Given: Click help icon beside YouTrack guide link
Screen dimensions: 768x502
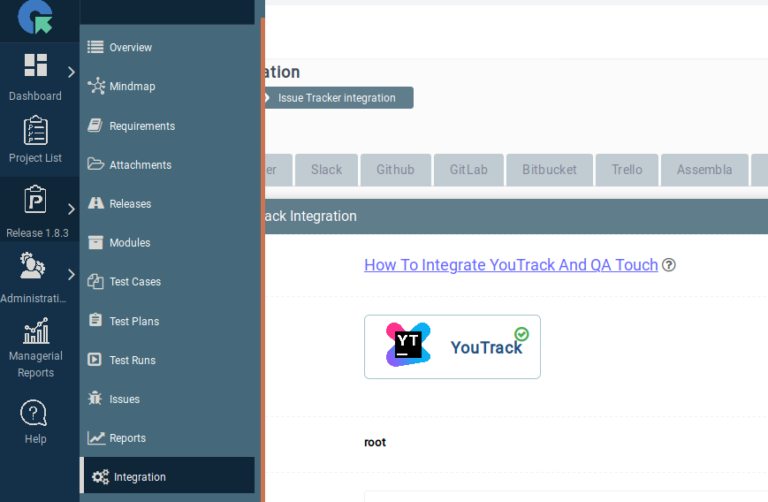Looking at the screenshot, I should pyautogui.click(x=669, y=265).
